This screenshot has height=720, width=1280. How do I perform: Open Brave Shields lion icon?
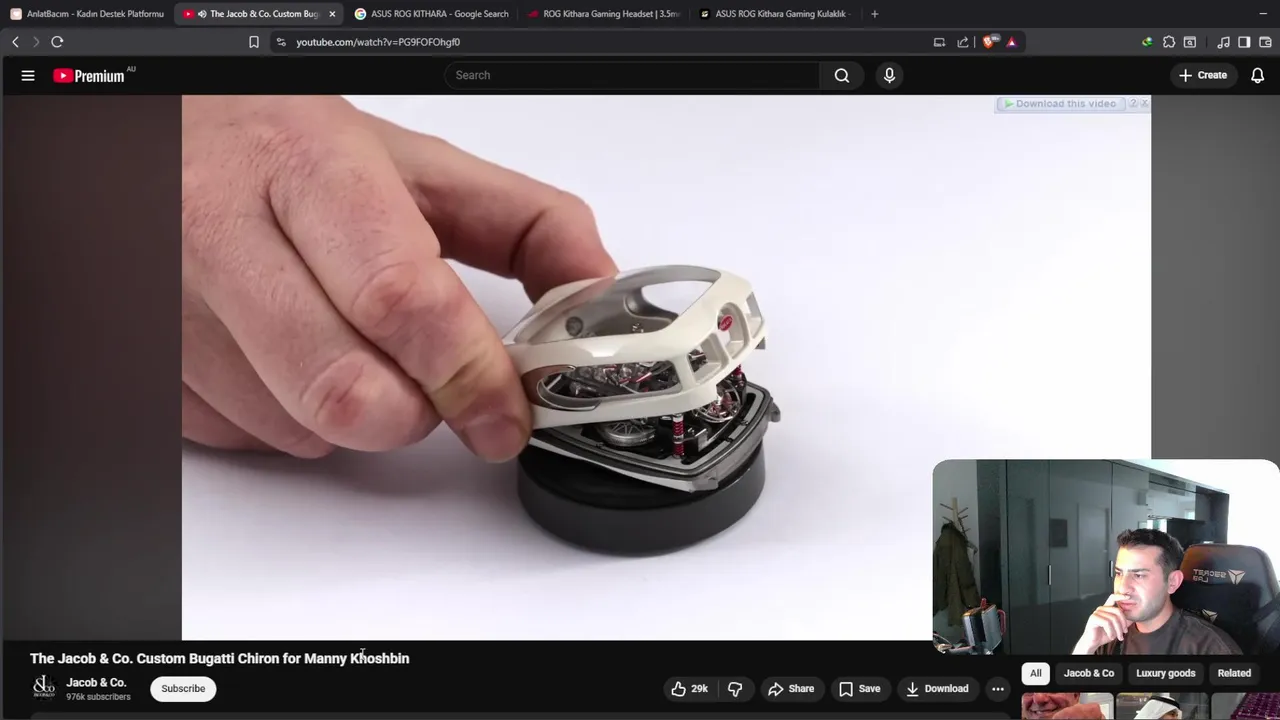tap(990, 42)
